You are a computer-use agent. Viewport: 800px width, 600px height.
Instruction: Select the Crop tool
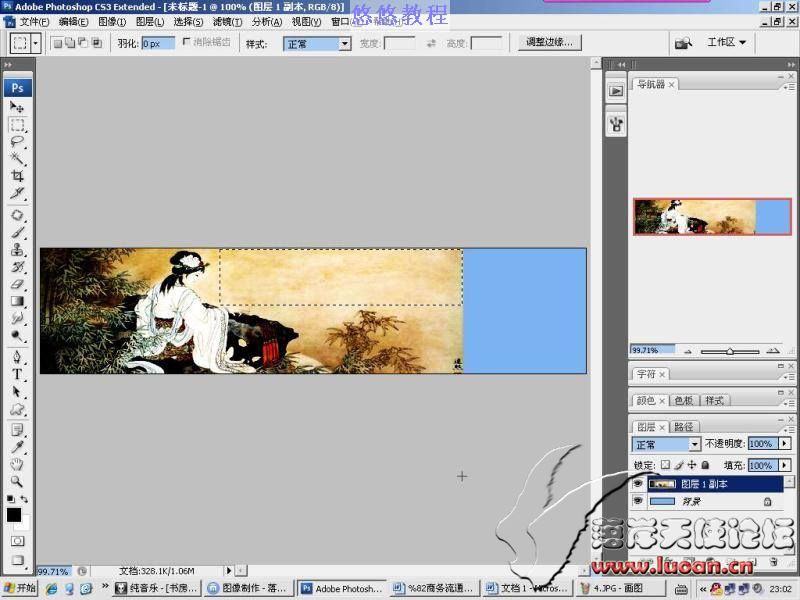[x=17, y=176]
